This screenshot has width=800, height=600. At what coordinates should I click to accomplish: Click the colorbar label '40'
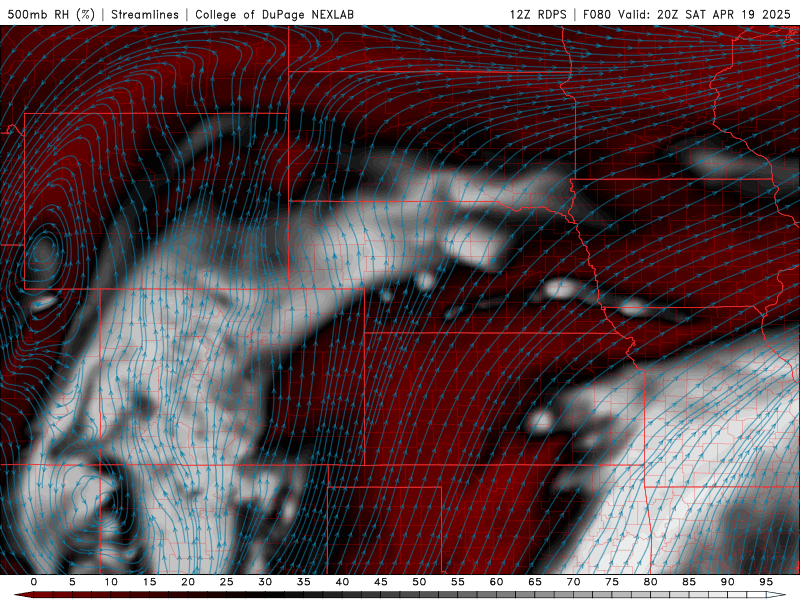click(x=342, y=582)
